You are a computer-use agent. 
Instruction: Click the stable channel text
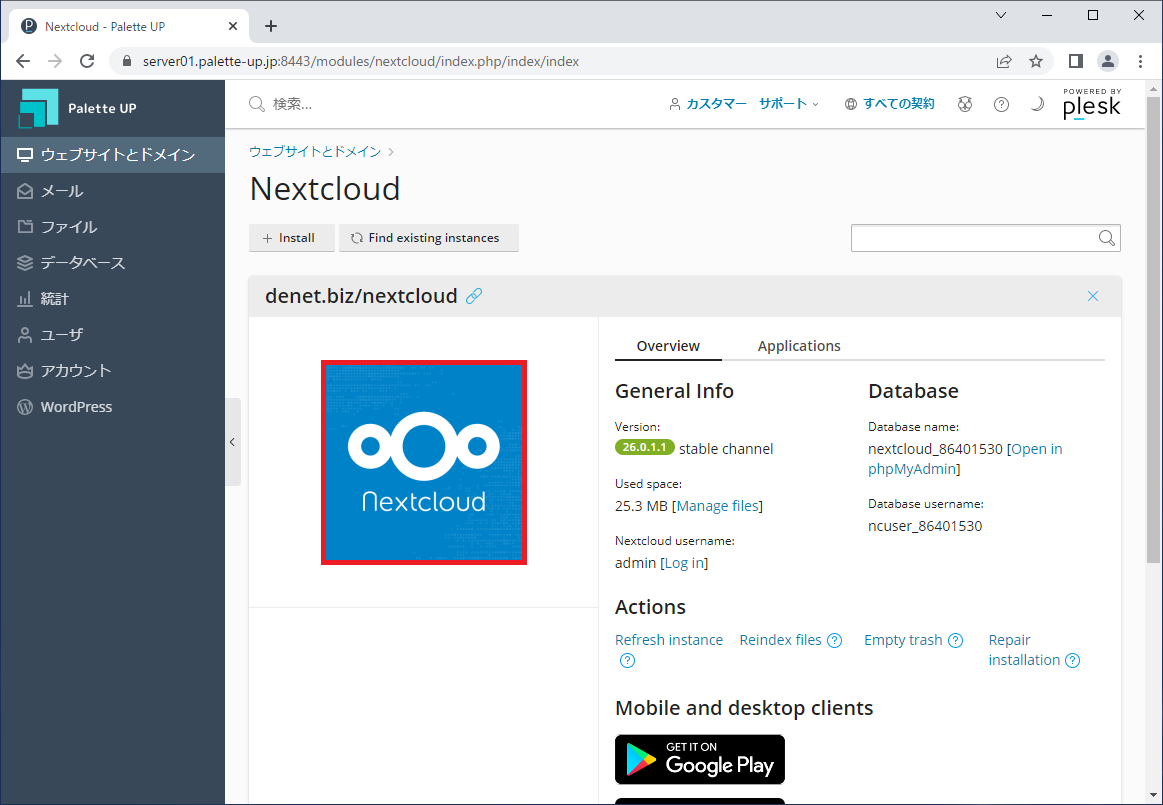725,449
